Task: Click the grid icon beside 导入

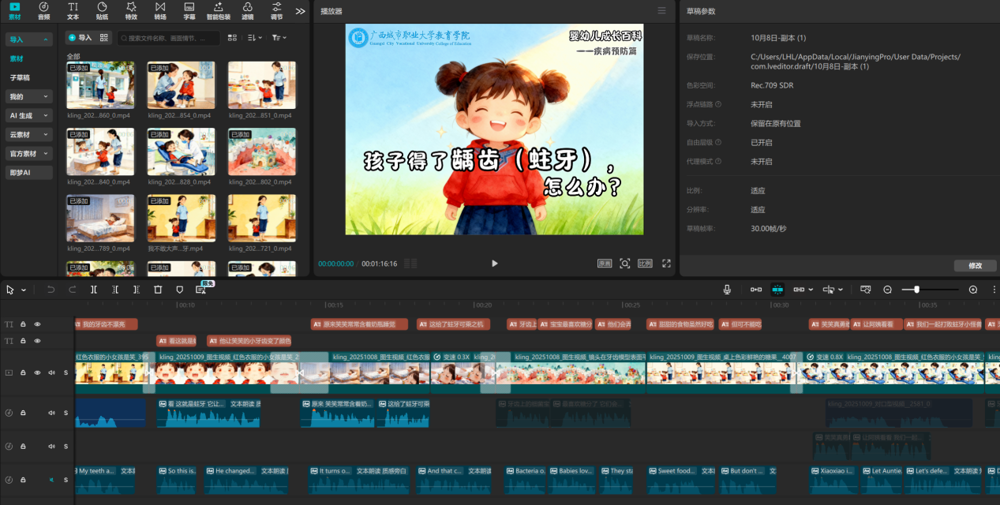Action: 104,38
